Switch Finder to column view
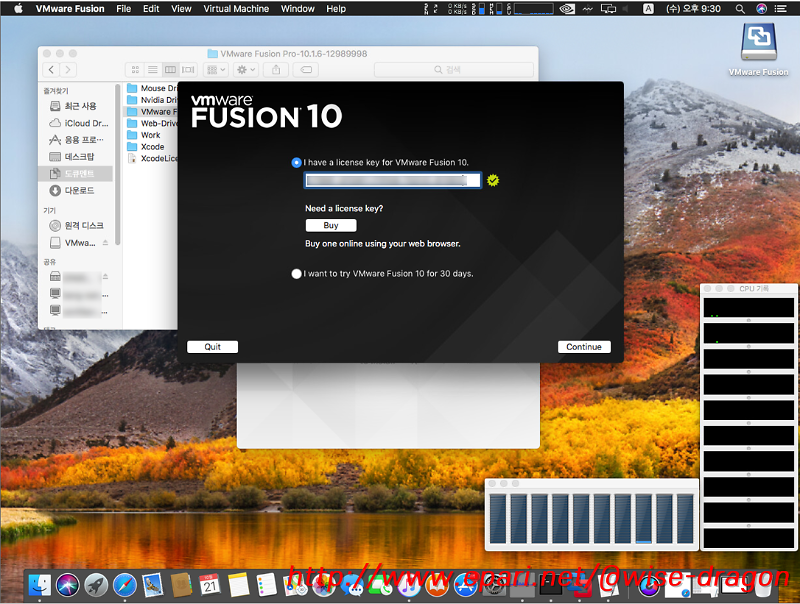 [x=170, y=69]
